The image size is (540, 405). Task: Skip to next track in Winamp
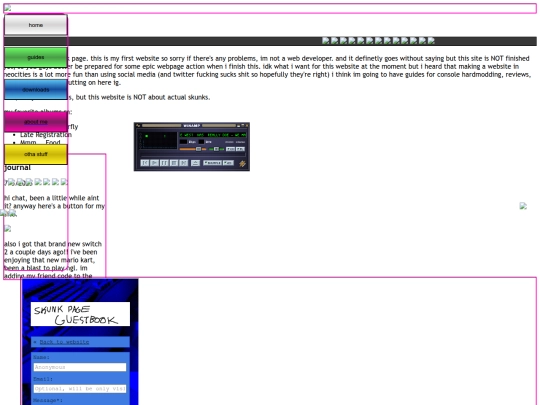184,163
